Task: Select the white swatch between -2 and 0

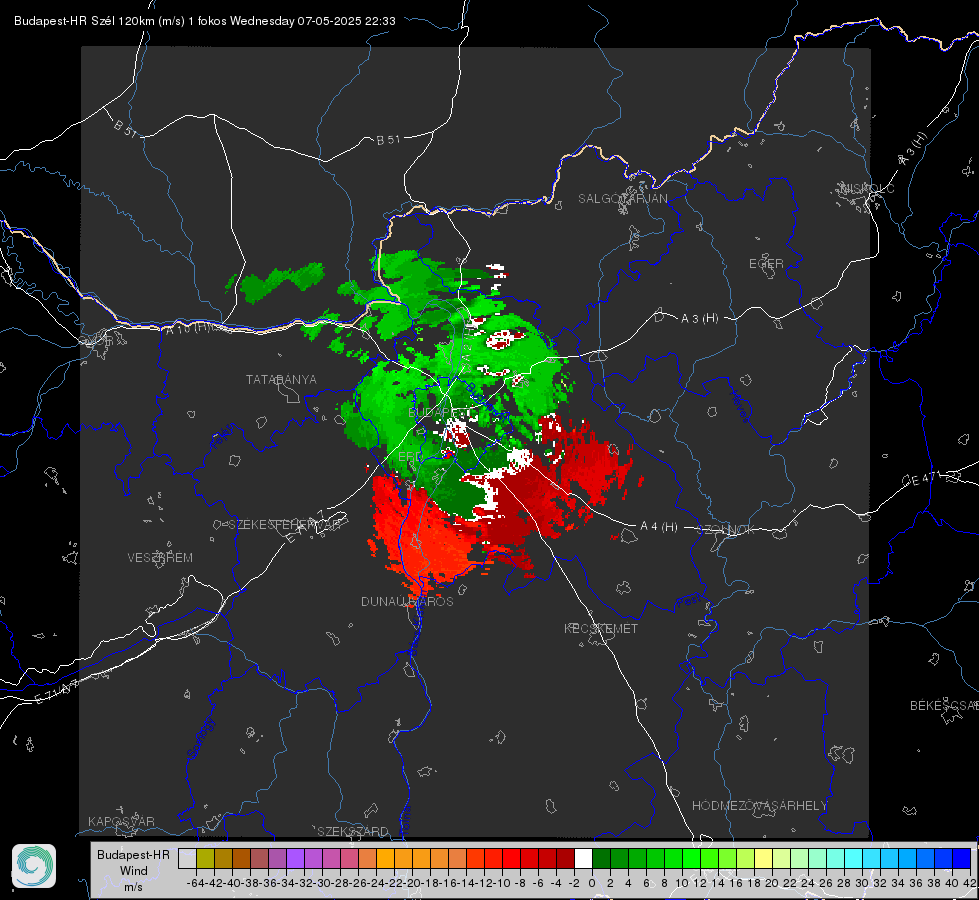Action: [x=583, y=858]
